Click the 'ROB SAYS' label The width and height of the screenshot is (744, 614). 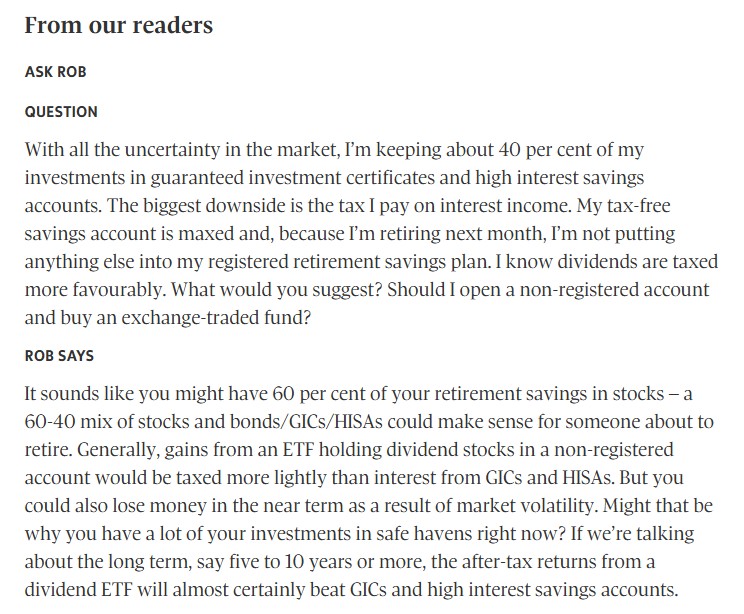pyautogui.click(x=59, y=355)
